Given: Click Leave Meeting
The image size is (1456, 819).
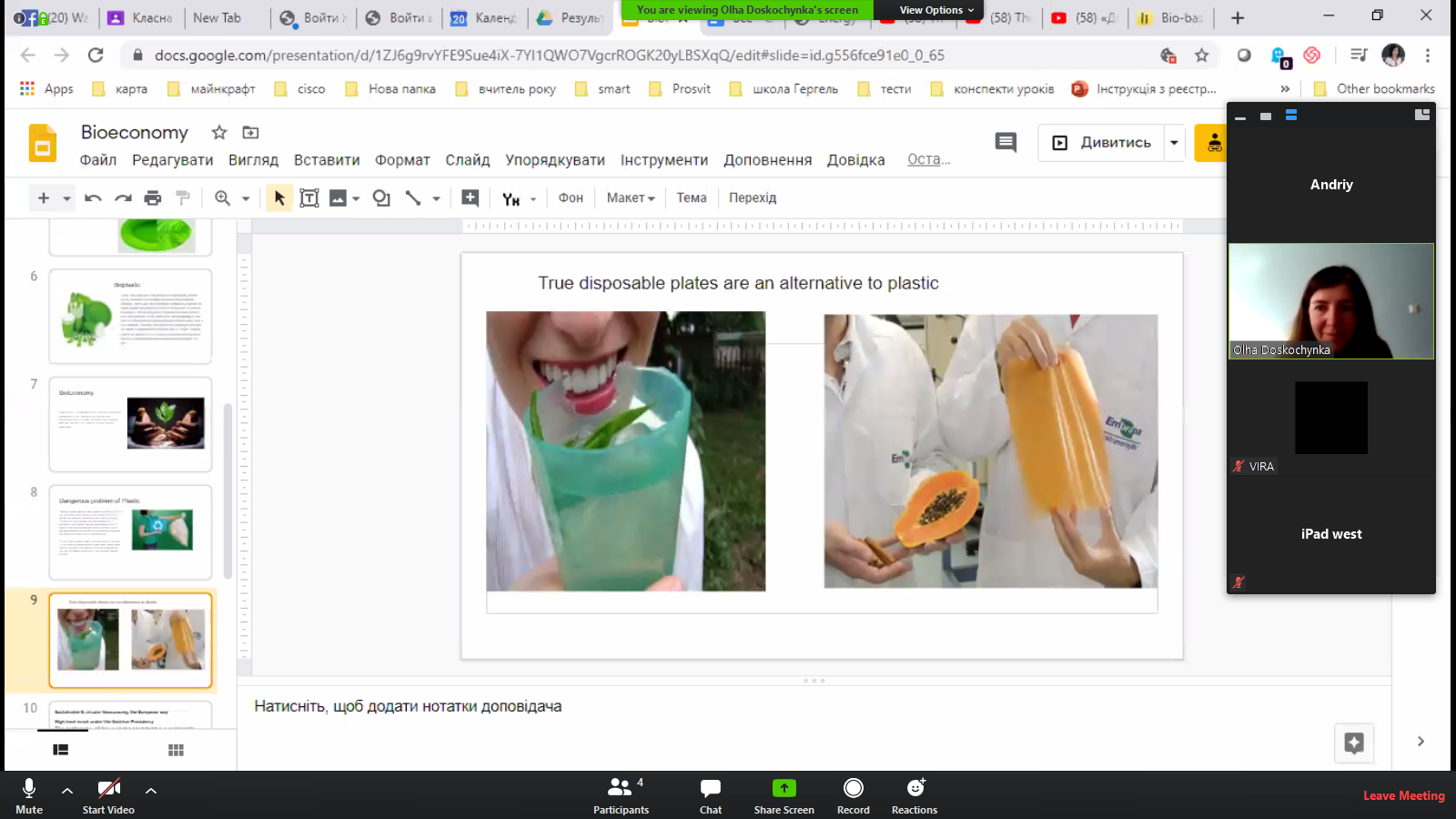Looking at the screenshot, I should click(x=1403, y=795).
